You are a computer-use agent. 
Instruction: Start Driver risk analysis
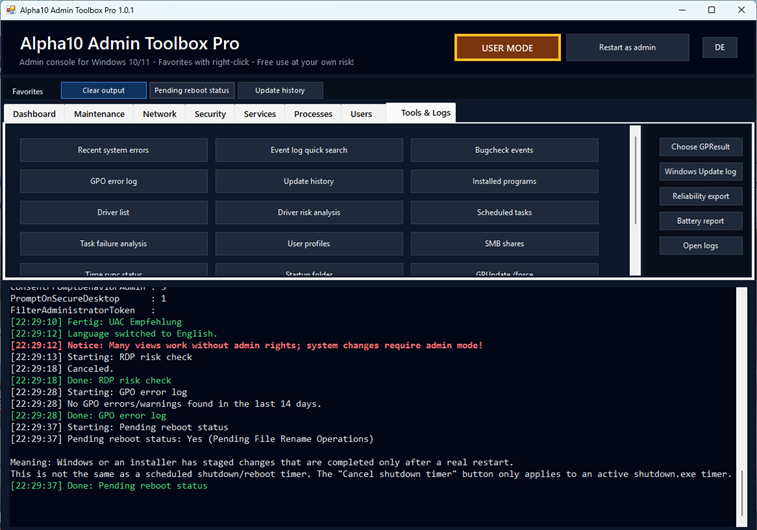tap(309, 212)
